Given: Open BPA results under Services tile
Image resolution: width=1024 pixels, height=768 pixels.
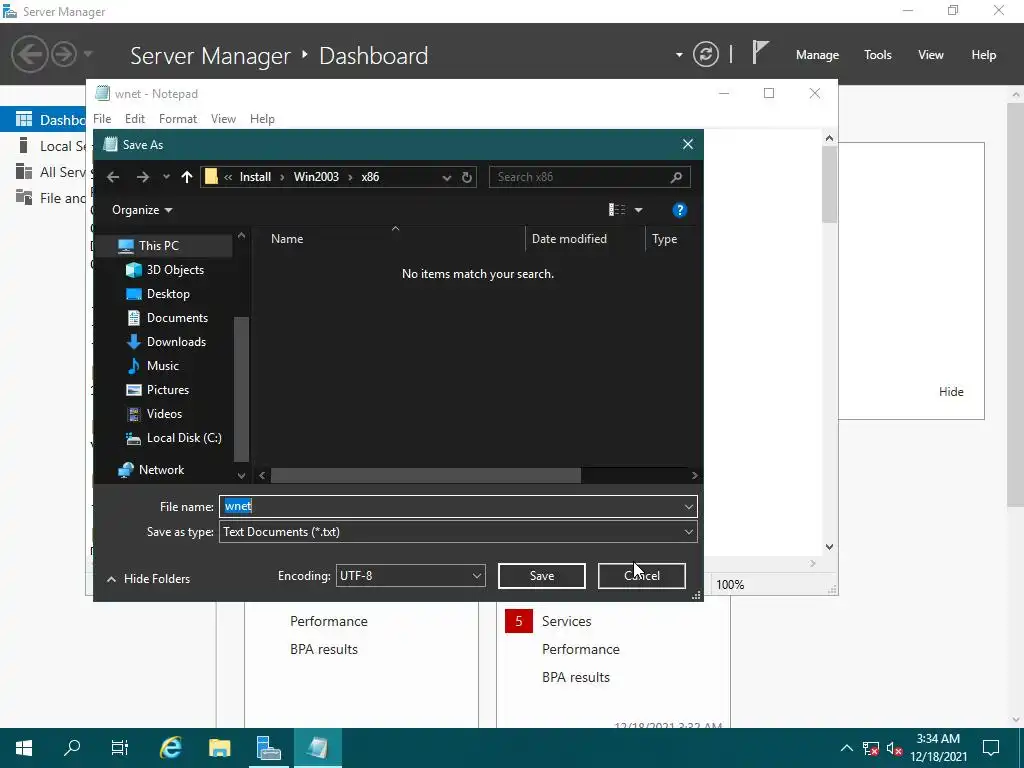Looking at the screenshot, I should click(x=575, y=677).
